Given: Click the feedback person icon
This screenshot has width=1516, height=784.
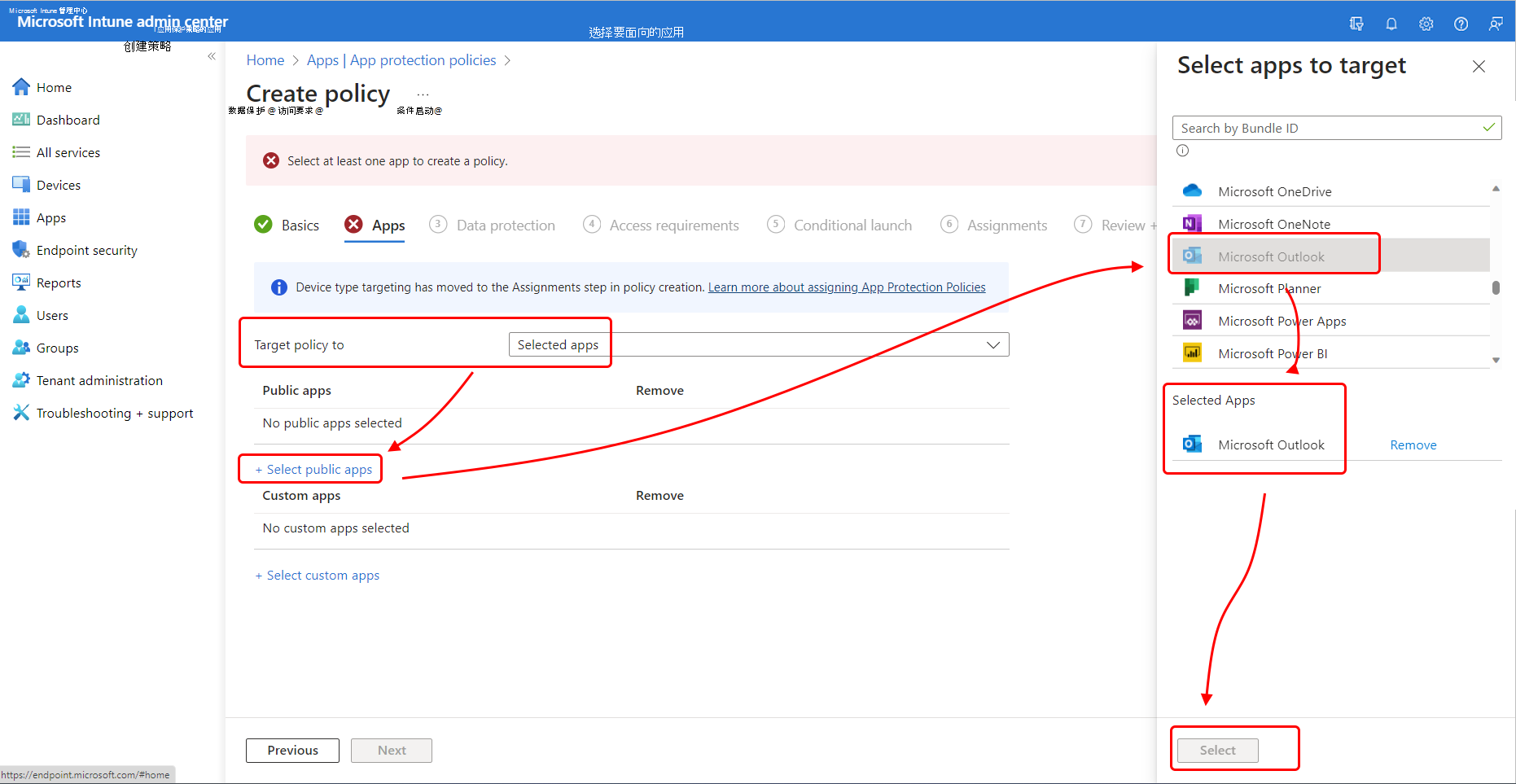Looking at the screenshot, I should pyautogui.click(x=1496, y=24).
